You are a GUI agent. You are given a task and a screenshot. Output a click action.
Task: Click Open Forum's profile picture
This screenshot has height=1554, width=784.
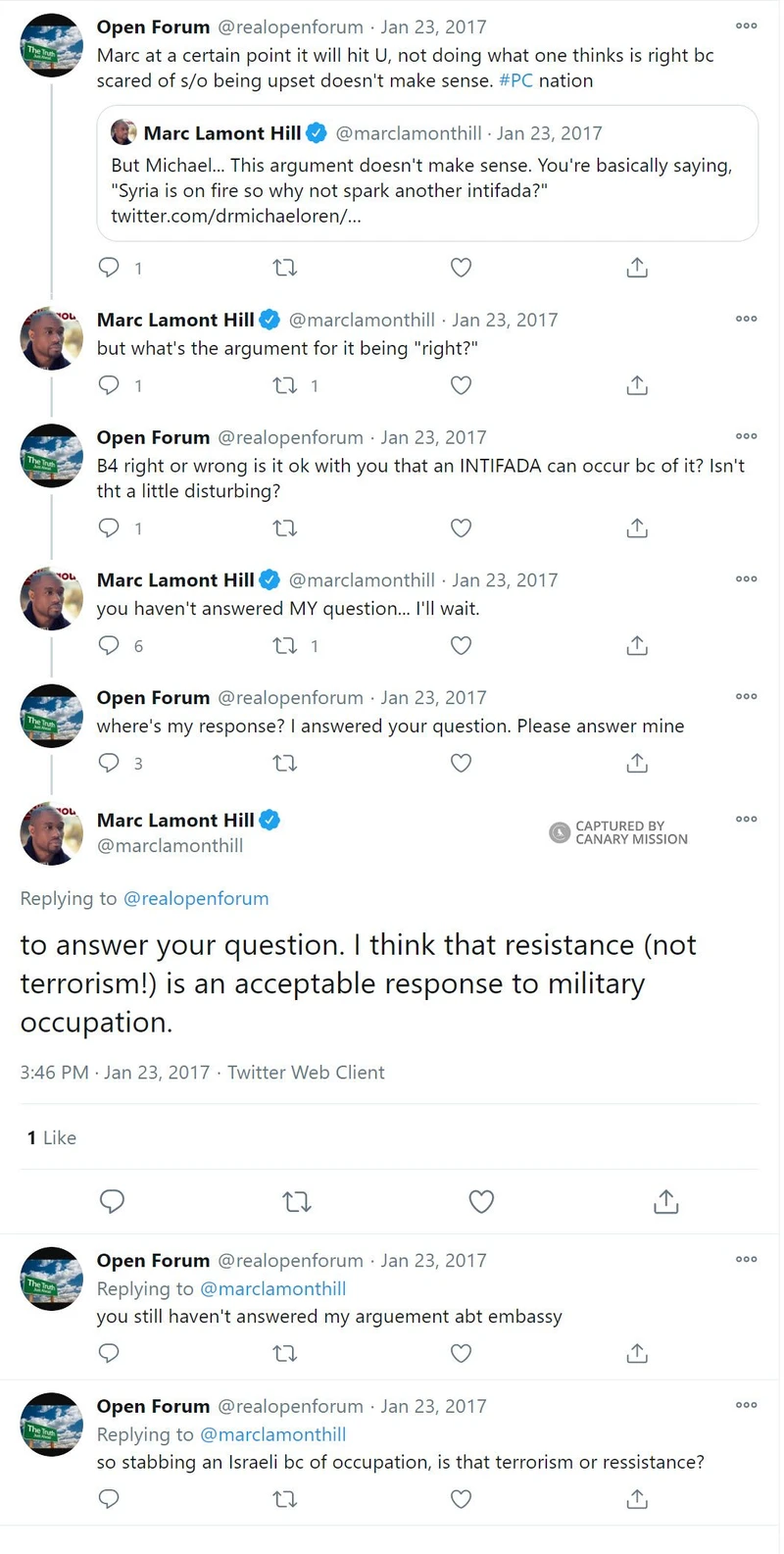click(51, 45)
